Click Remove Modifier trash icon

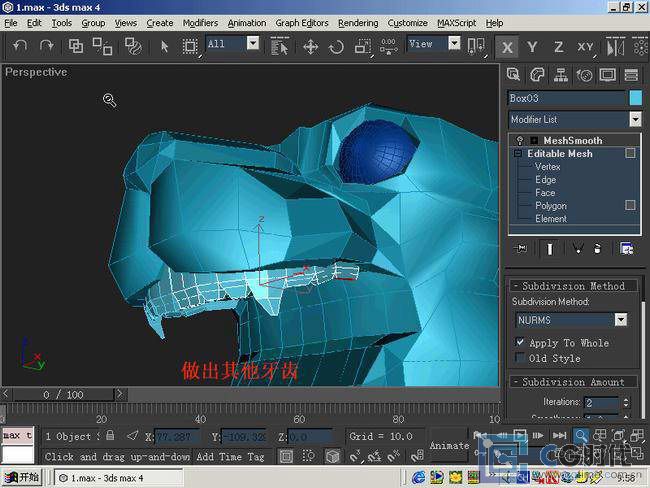click(x=597, y=248)
